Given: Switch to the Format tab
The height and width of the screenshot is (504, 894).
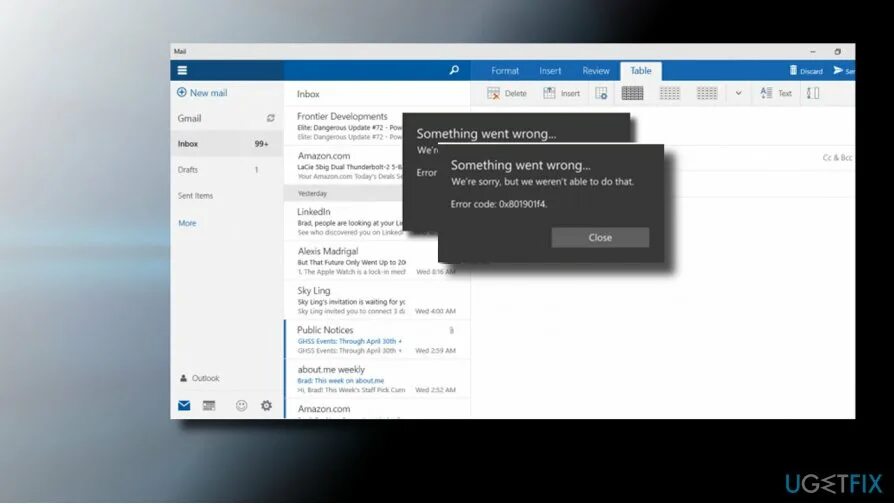Looking at the screenshot, I should [505, 71].
